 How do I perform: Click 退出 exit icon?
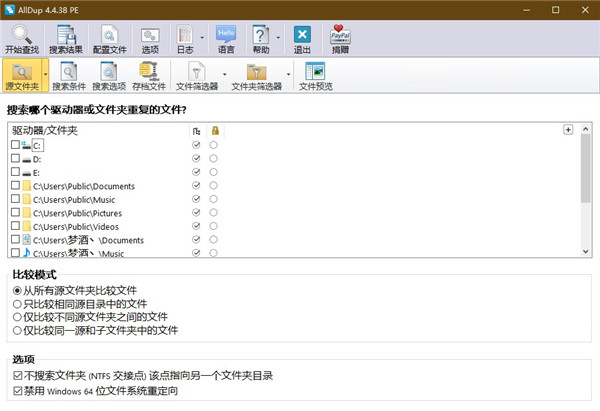(302, 39)
